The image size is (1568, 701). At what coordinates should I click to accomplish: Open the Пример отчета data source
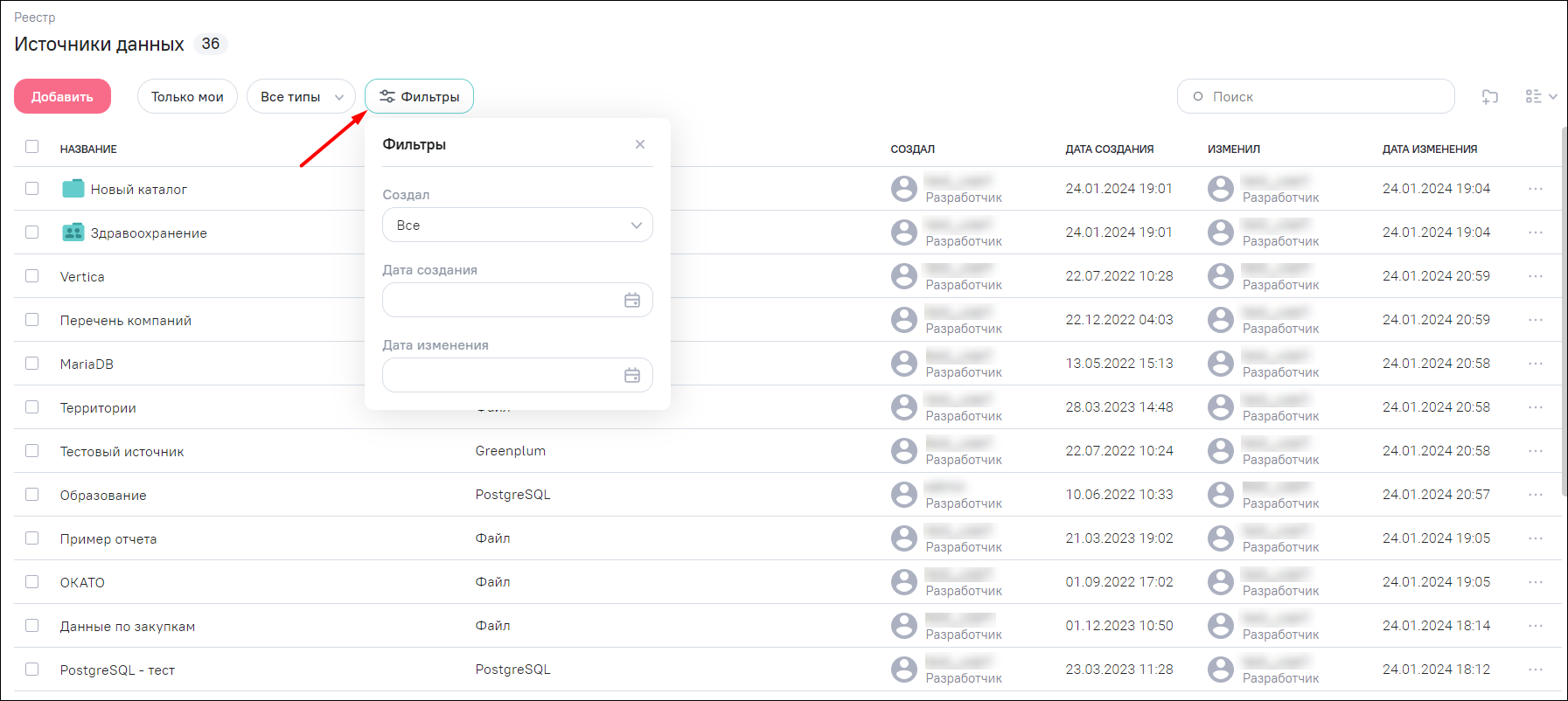click(x=108, y=538)
